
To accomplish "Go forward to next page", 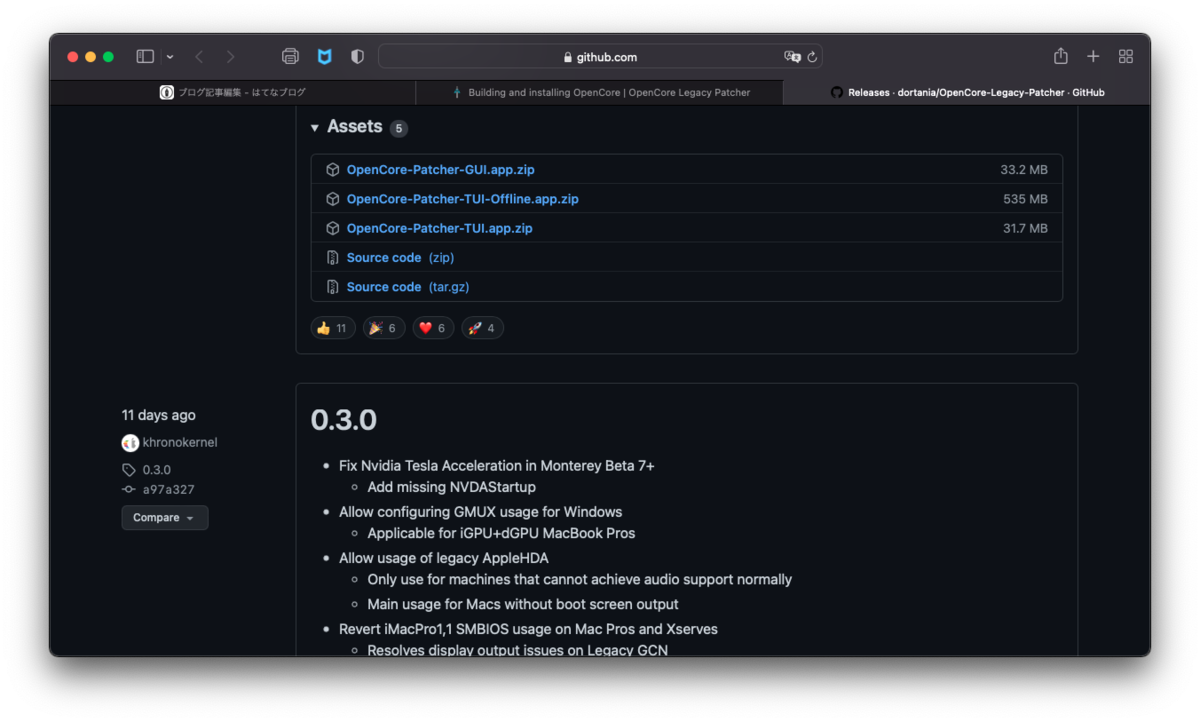I will (231, 57).
